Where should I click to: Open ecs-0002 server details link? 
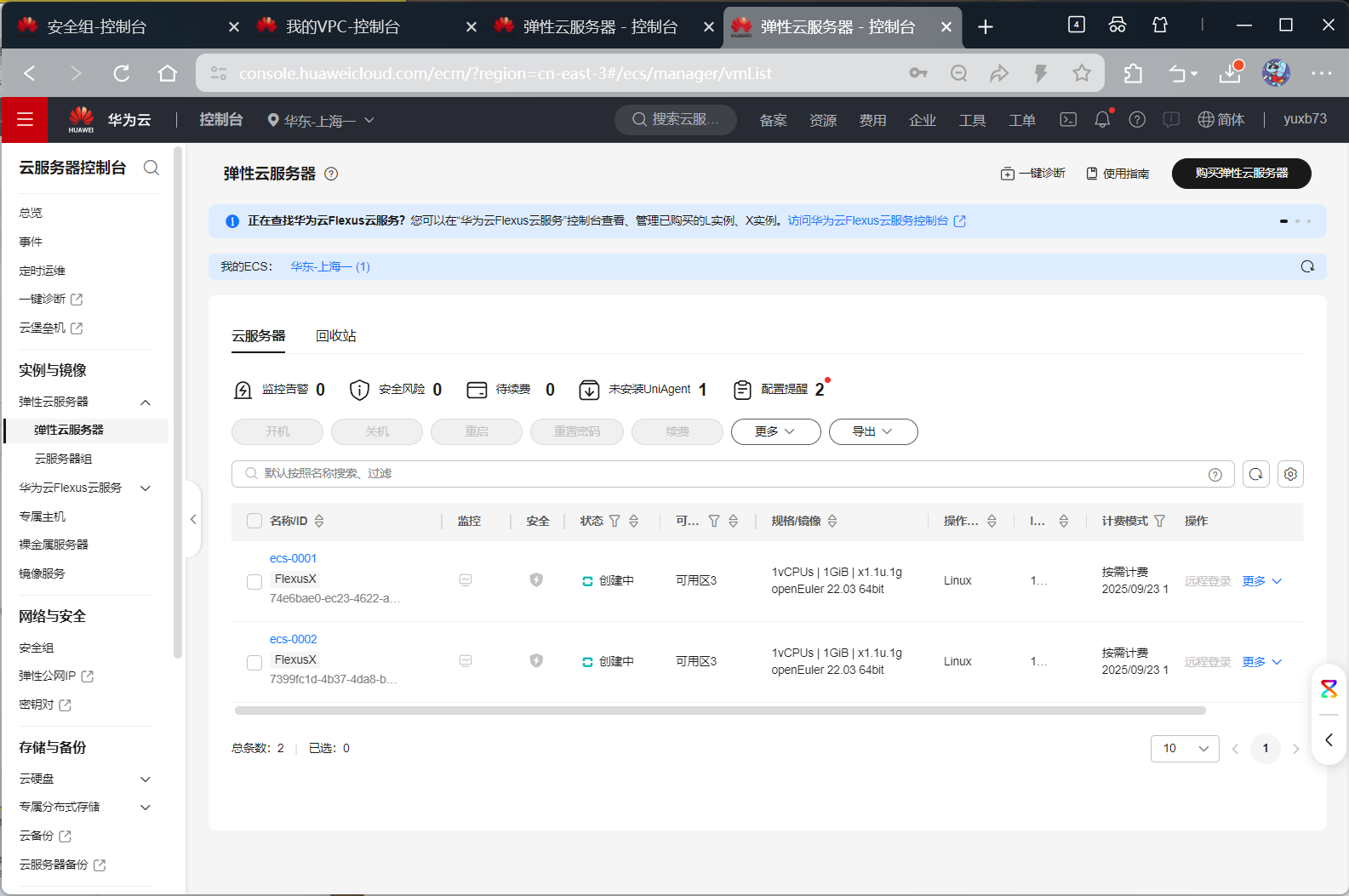(x=293, y=639)
